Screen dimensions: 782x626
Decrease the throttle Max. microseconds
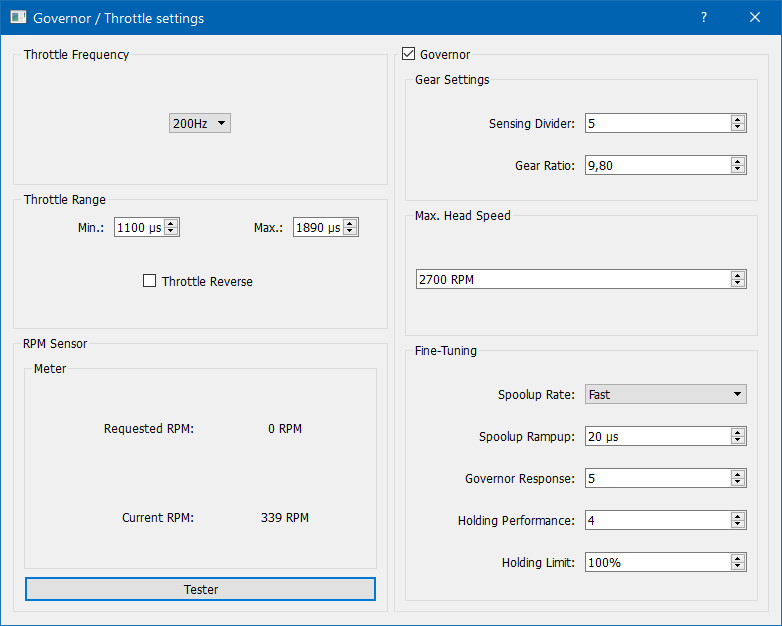click(350, 232)
